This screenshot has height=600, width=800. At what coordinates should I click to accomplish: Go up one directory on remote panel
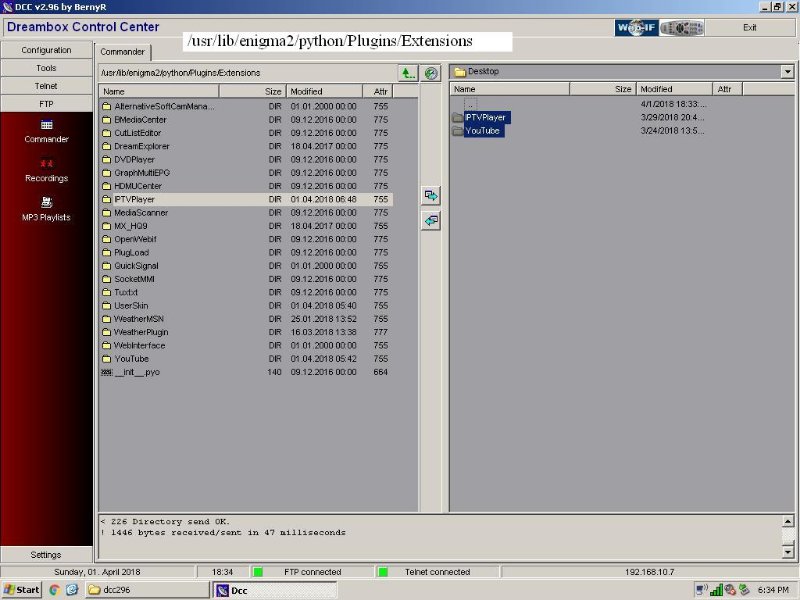[407, 73]
